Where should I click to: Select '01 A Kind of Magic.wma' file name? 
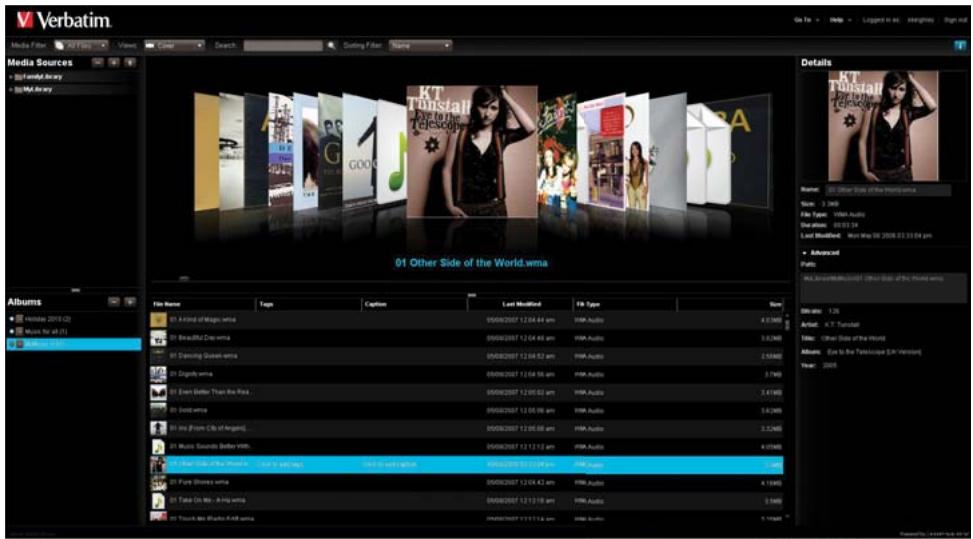[x=202, y=319]
